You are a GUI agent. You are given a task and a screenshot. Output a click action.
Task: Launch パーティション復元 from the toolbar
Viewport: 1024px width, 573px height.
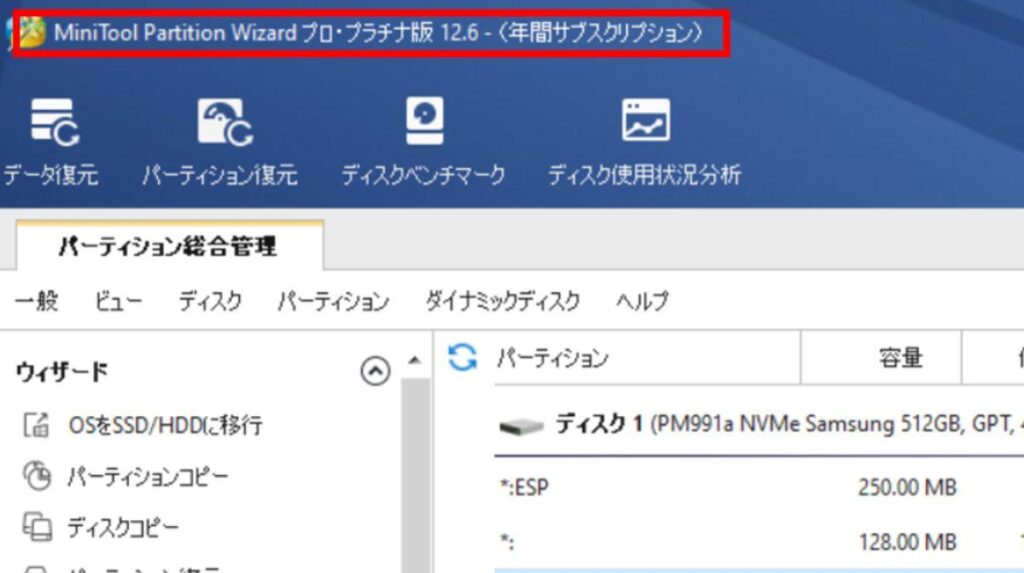coord(220,142)
